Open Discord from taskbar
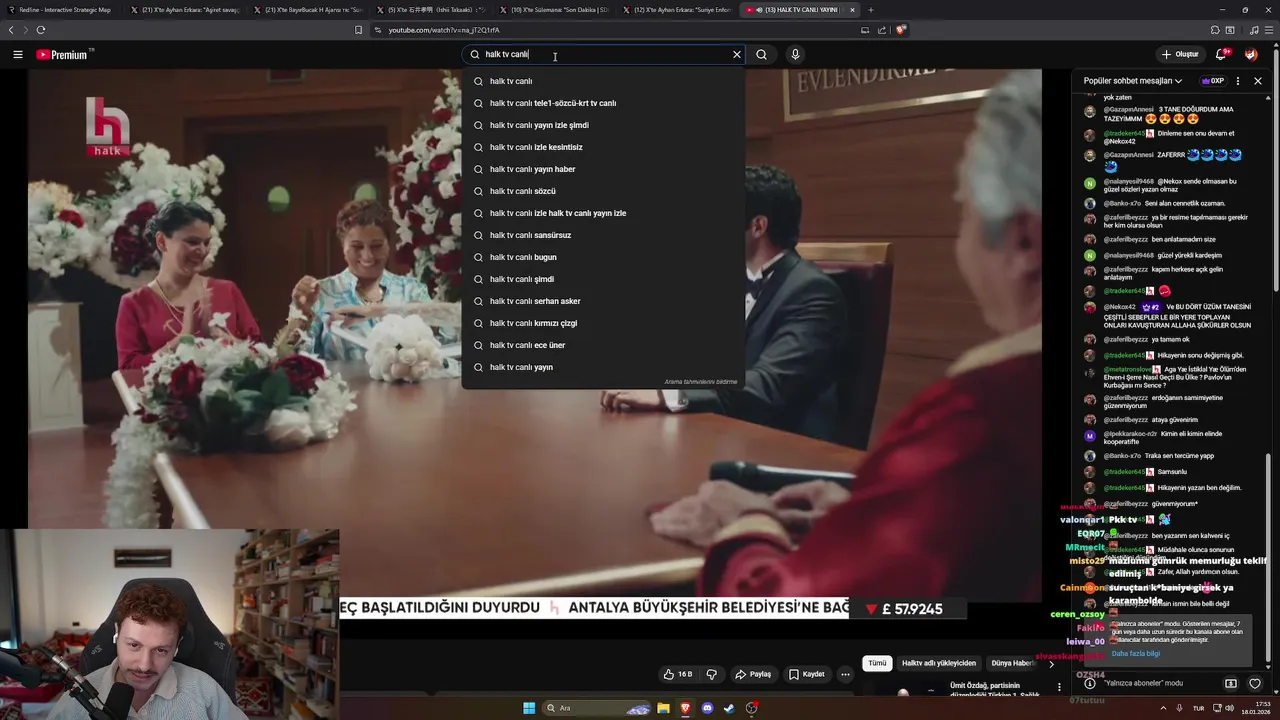 [707, 708]
